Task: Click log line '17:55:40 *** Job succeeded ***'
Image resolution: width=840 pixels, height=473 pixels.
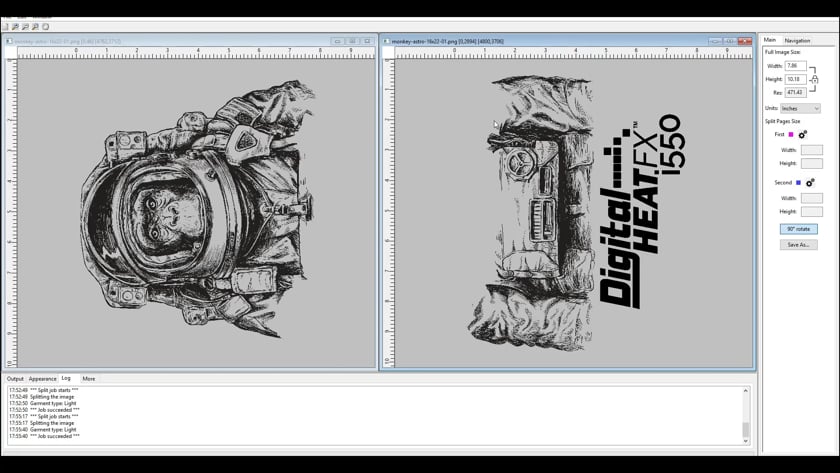Action: (44, 436)
